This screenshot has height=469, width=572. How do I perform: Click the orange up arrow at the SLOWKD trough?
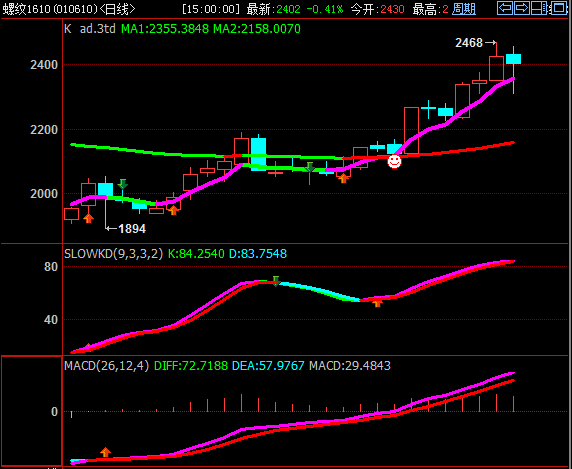click(377, 302)
